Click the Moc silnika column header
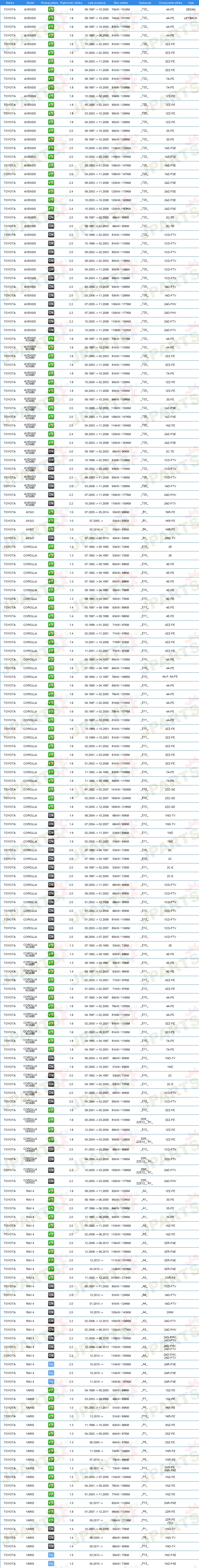 point(121,3)
